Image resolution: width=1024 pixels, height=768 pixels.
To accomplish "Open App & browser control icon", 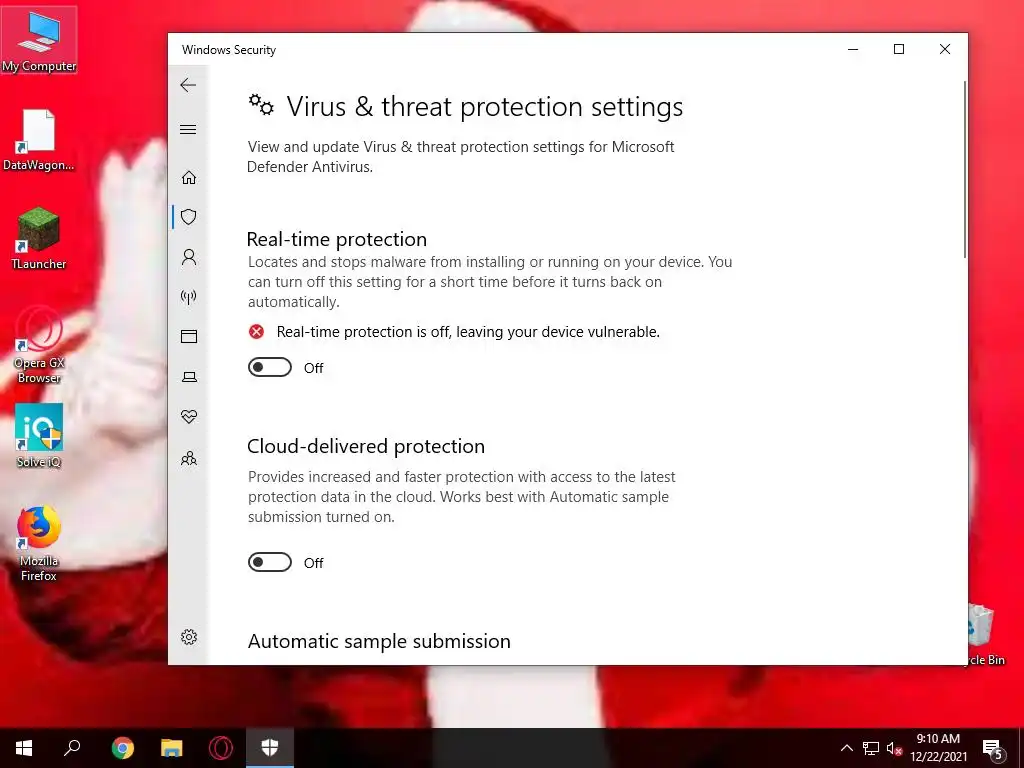I will (x=189, y=336).
